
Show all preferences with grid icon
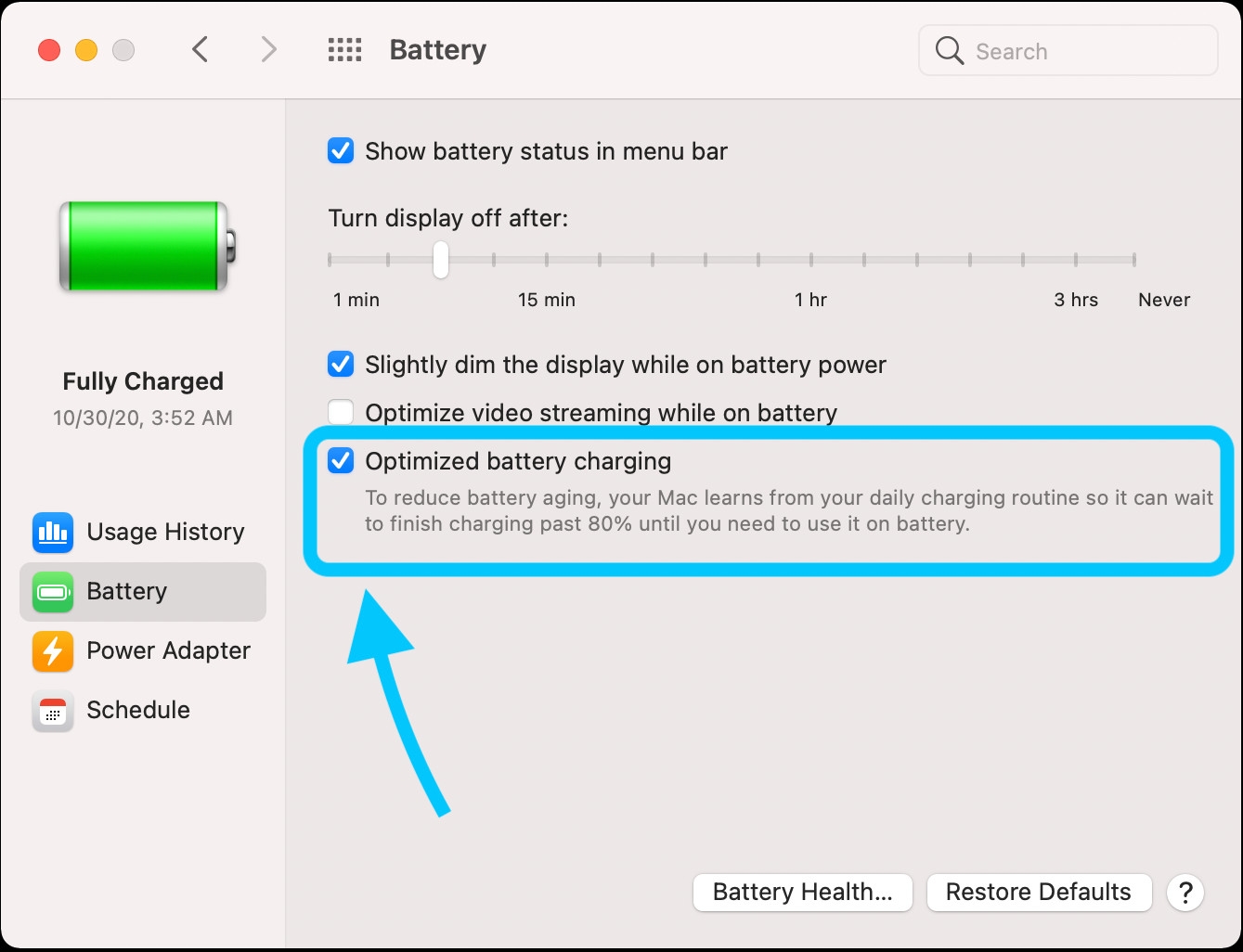coord(344,50)
